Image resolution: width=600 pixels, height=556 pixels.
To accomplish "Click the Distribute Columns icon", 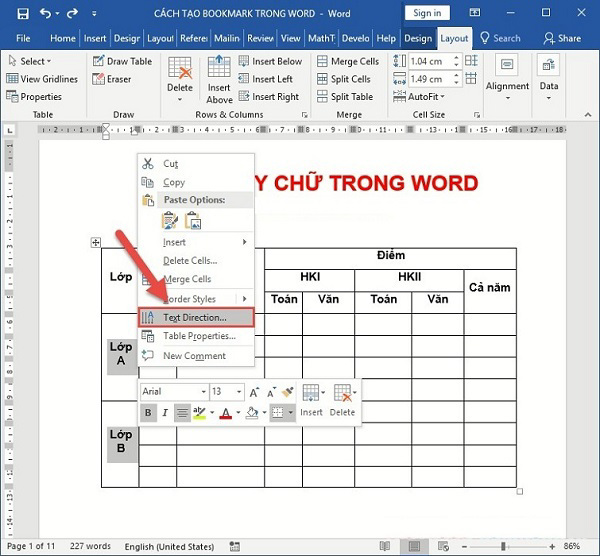I will pyautogui.click(x=471, y=78).
